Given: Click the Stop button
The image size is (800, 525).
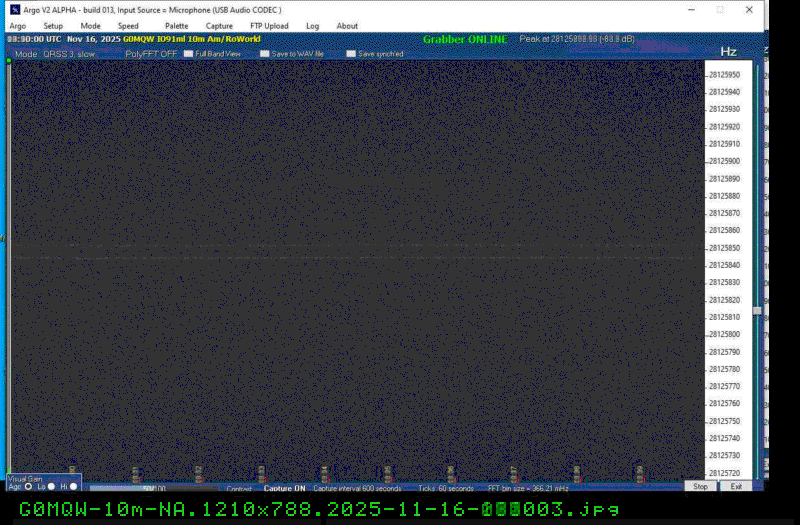Looking at the screenshot, I should [700, 486].
